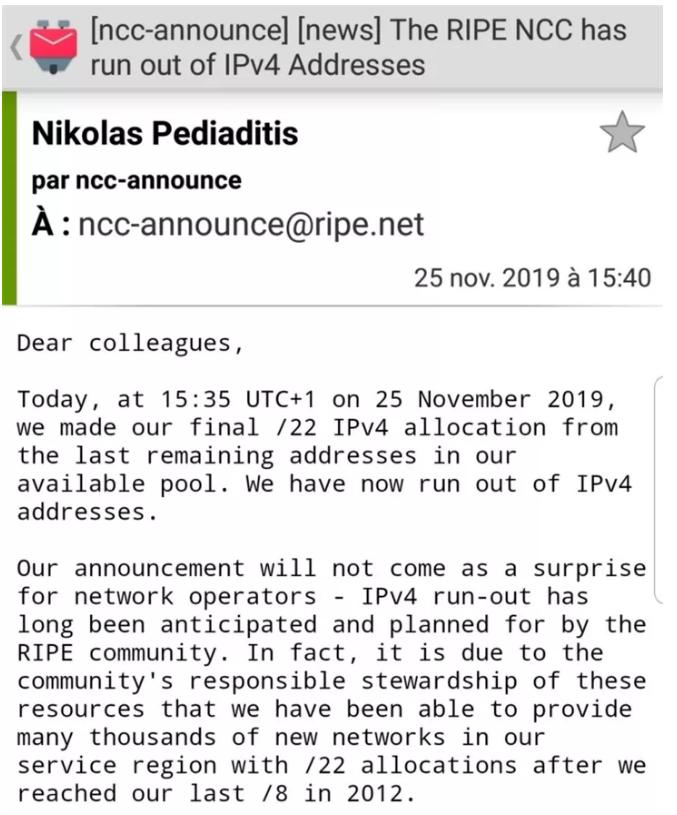Viewport: 677px width, 815px height.
Task: Click the ncc-announce@ripe.net recipient address
Action: click(x=251, y=225)
